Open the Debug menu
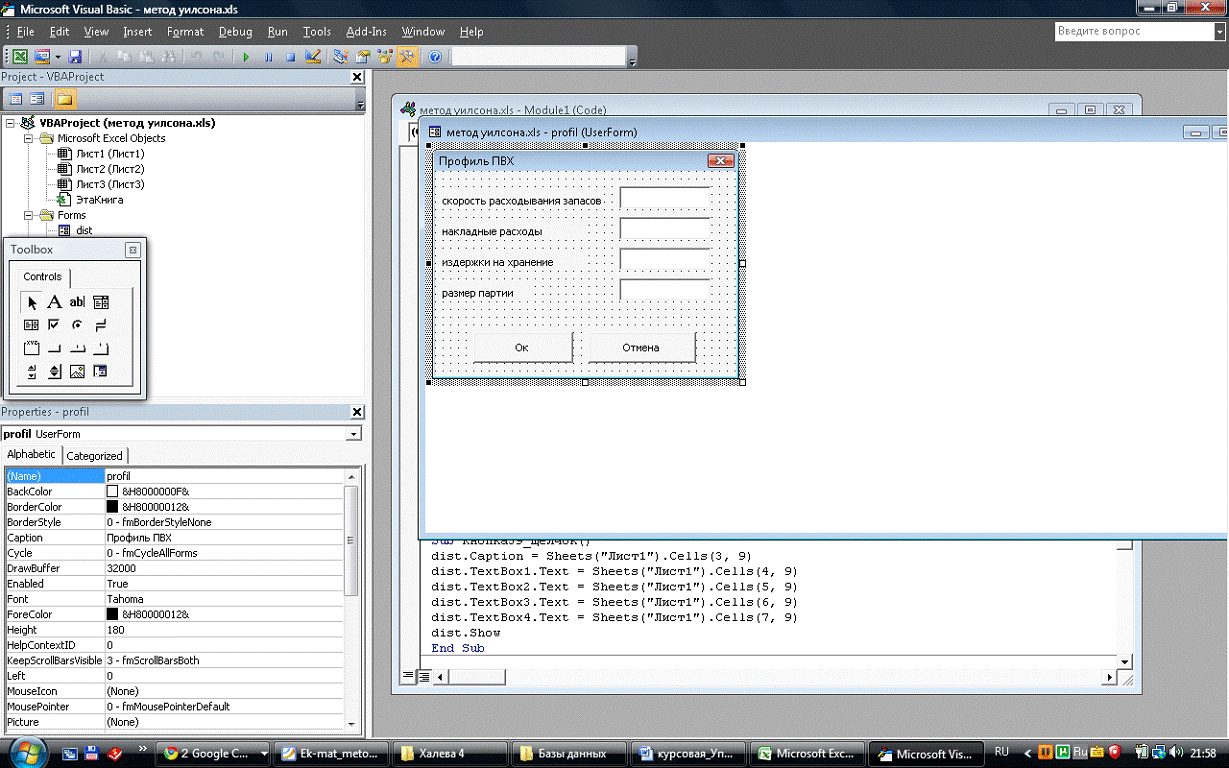The width and height of the screenshot is (1229, 768). (x=235, y=32)
